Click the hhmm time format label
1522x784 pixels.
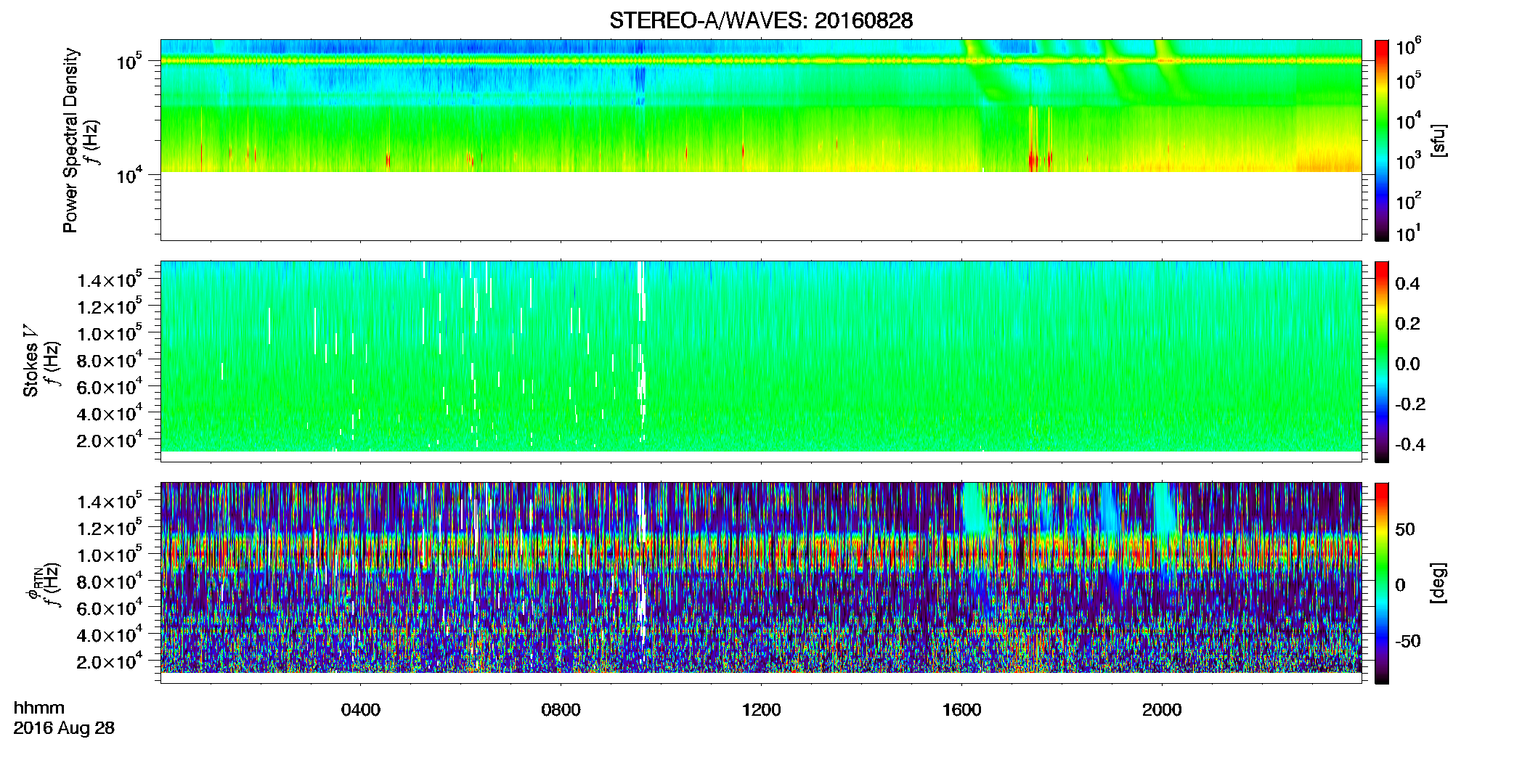point(39,709)
